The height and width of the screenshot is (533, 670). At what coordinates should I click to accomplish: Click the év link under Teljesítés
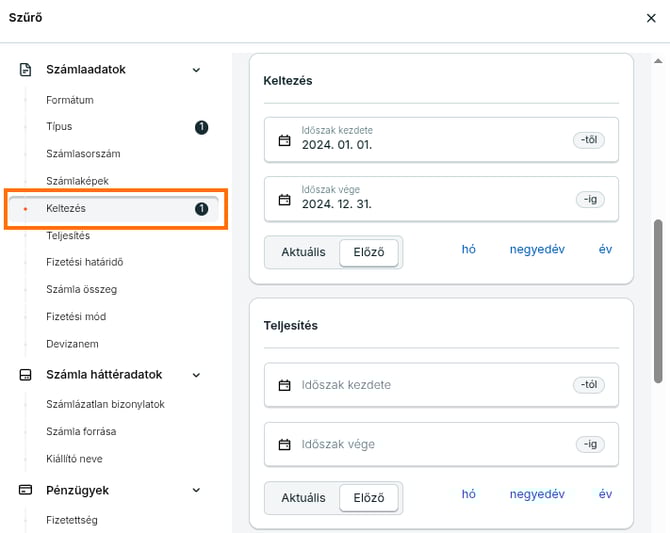point(605,494)
